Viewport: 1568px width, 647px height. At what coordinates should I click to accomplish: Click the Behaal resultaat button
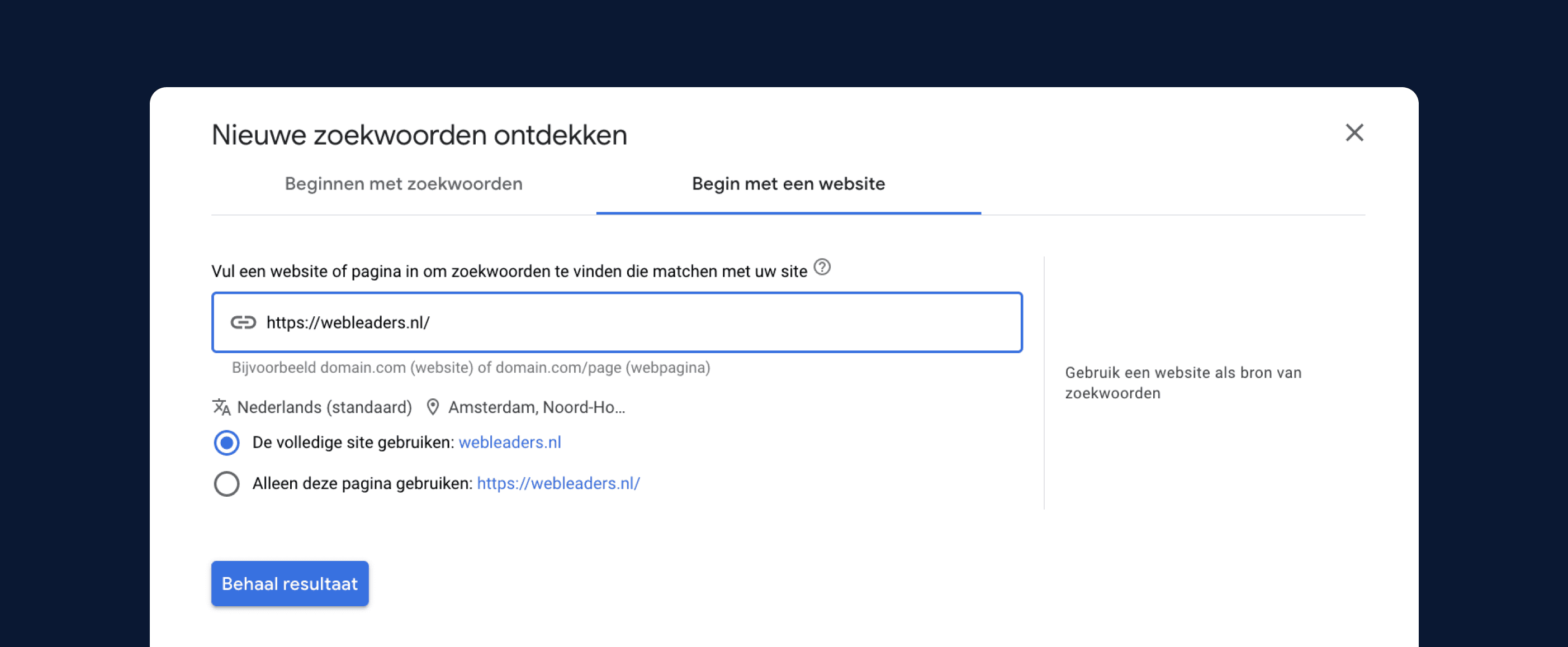[x=290, y=583]
